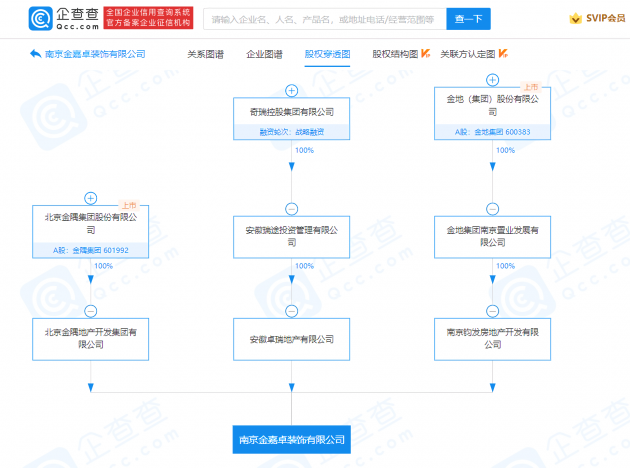Collapse node above 安徽瑞途投资管理有限公司
This screenshot has height=468, width=630.
(291, 209)
